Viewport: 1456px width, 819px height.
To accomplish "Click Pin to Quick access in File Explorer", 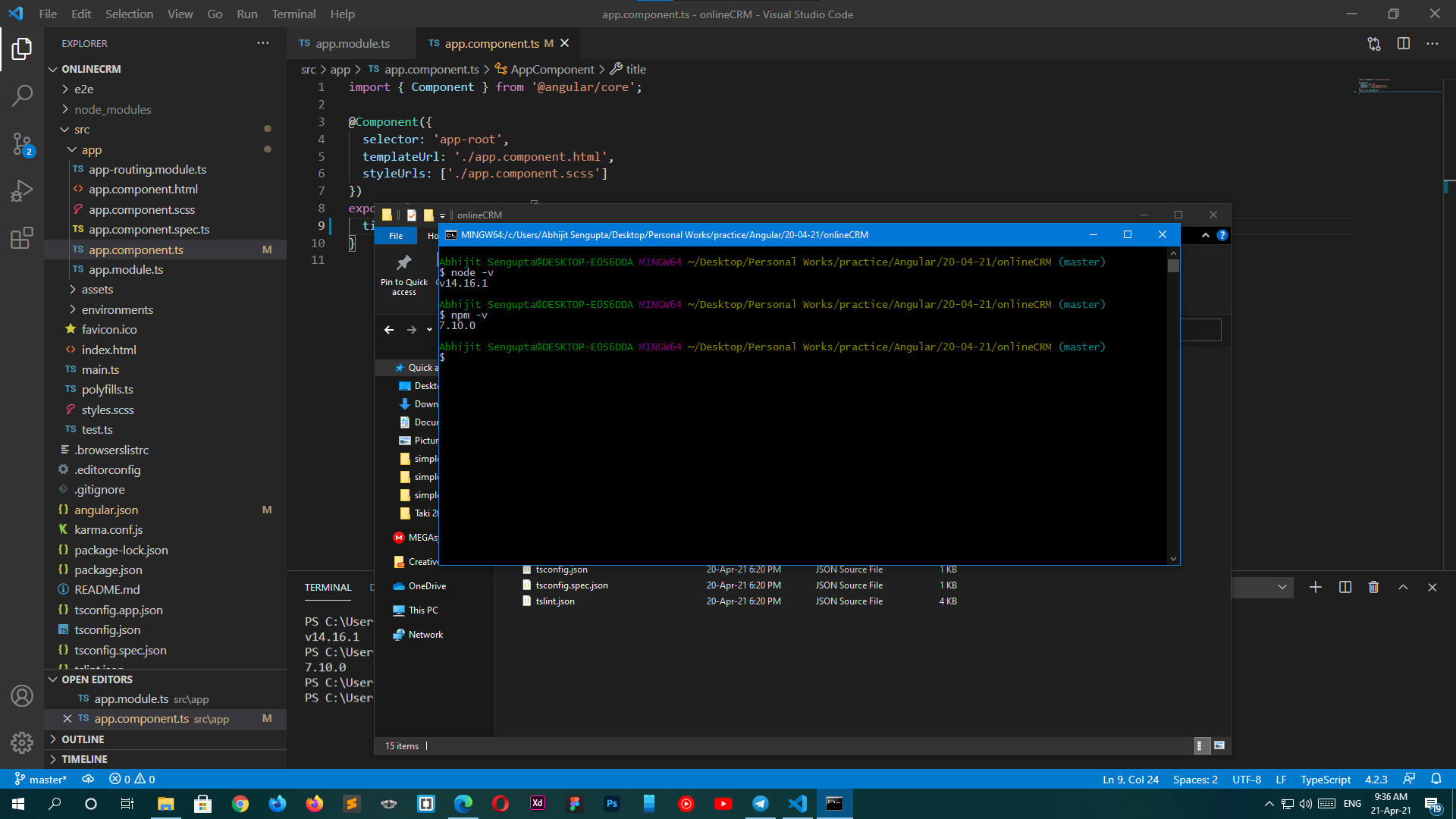I will pyautogui.click(x=404, y=275).
